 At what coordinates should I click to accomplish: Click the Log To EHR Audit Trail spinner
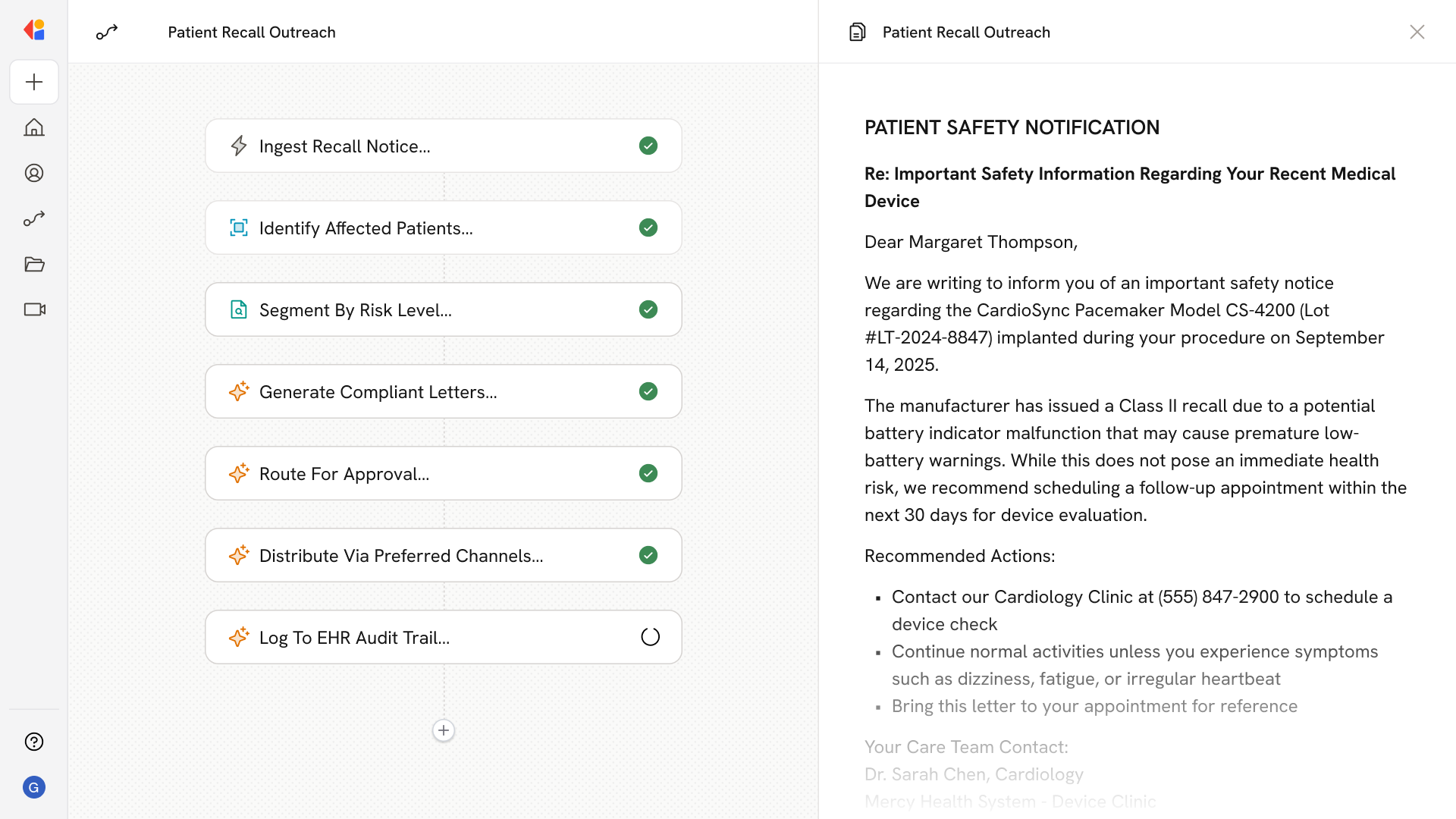coord(650,637)
